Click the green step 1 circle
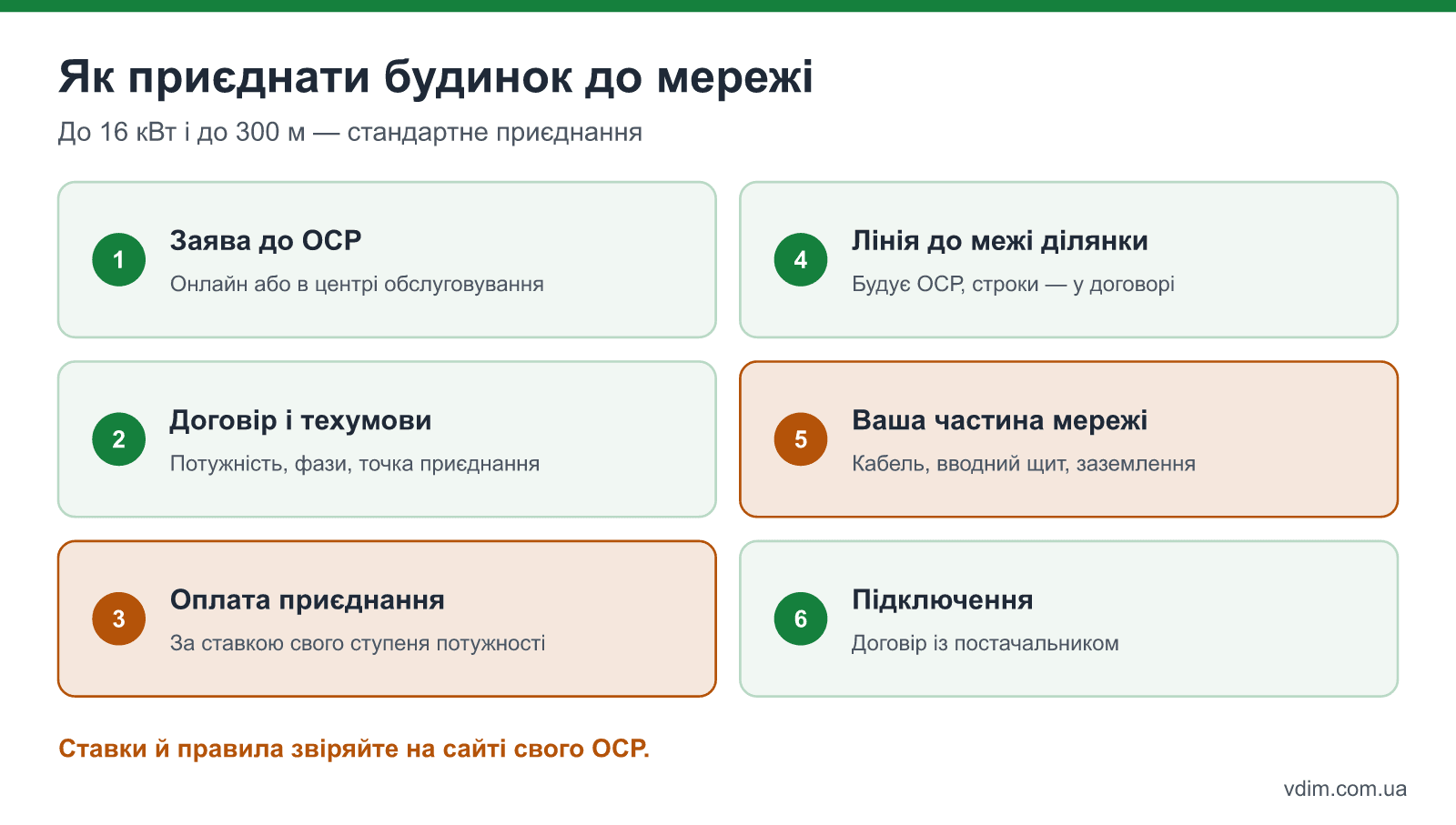This screenshot has height=825, width=1456. [x=119, y=260]
